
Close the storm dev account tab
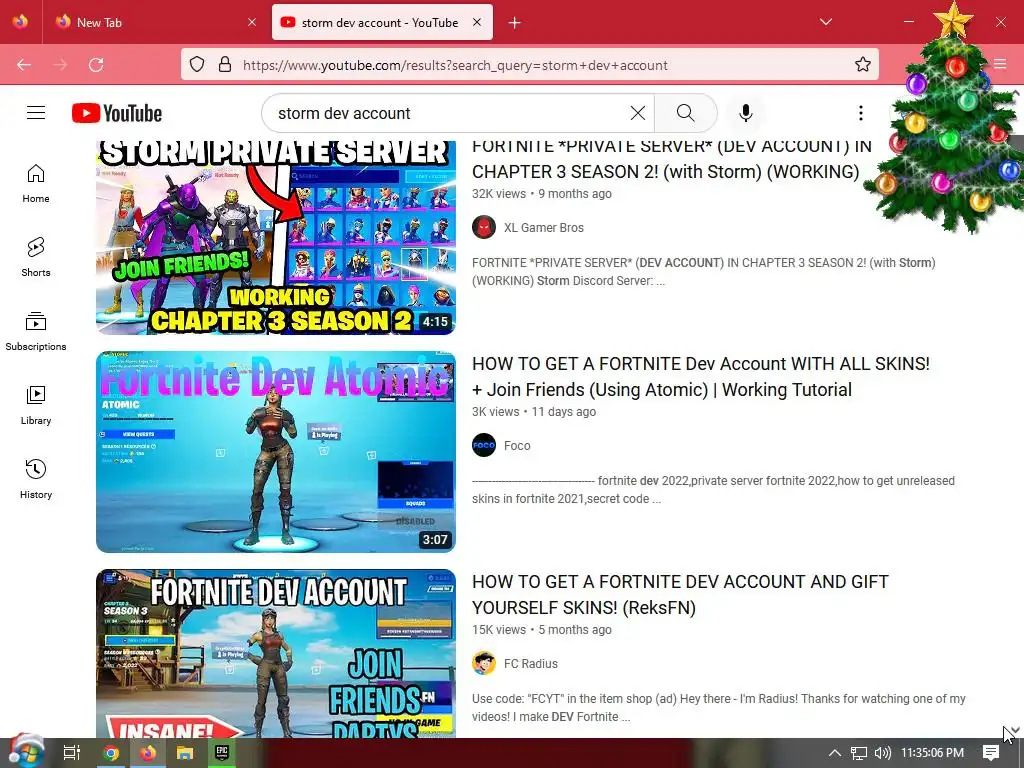pyautogui.click(x=477, y=22)
